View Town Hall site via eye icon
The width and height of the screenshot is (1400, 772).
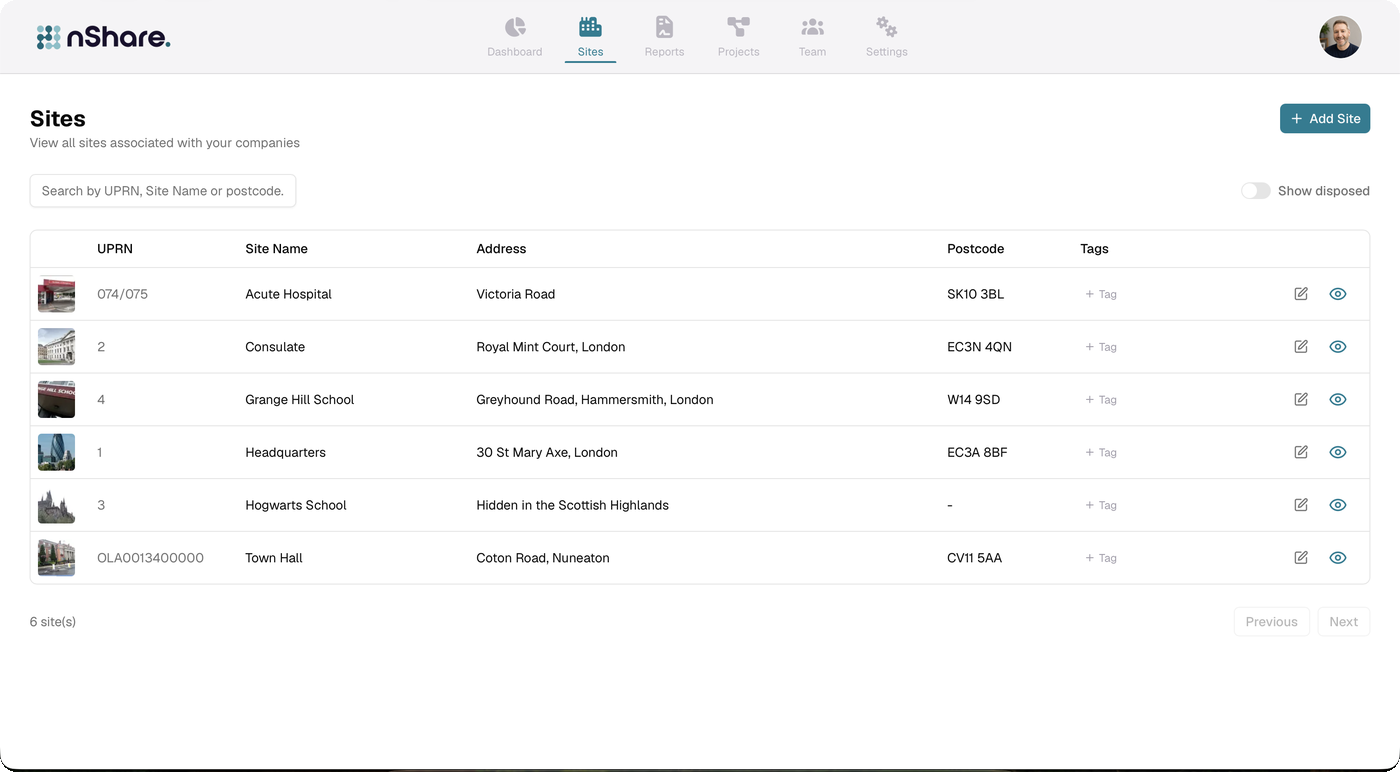(x=1338, y=558)
